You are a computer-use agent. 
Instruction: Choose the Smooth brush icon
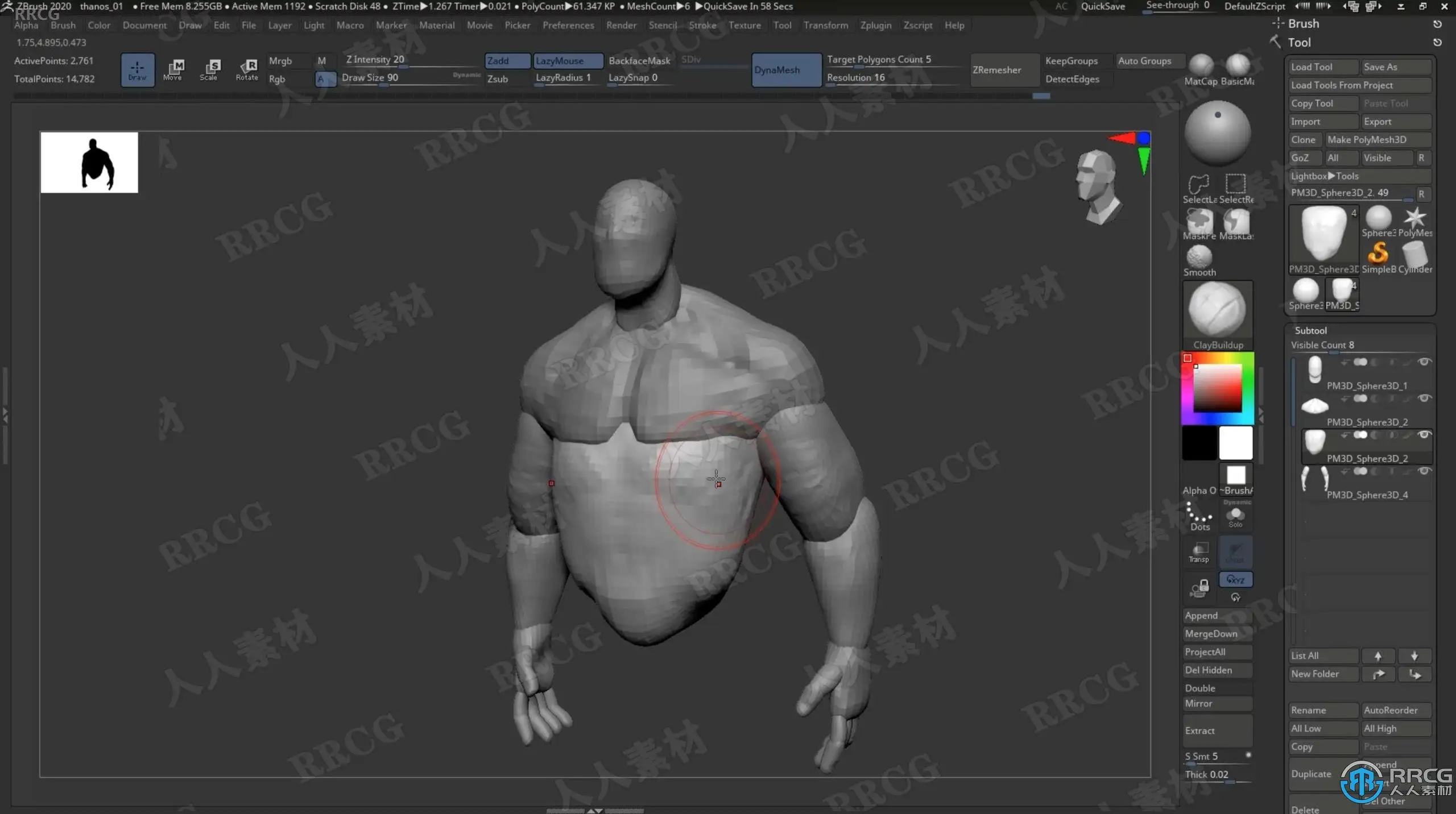[x=1199, y=258]
